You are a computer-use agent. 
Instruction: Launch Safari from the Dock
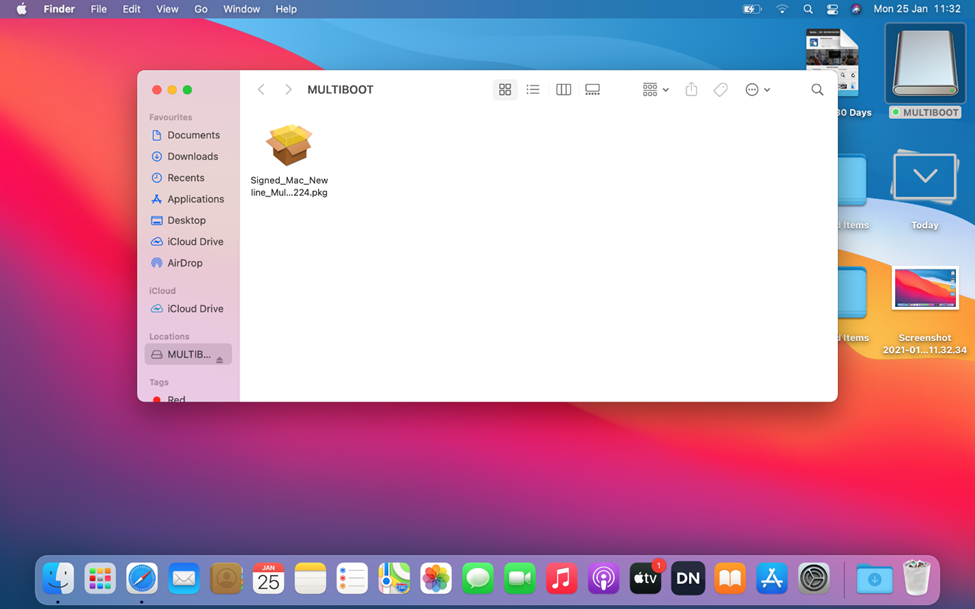[142, 578]
